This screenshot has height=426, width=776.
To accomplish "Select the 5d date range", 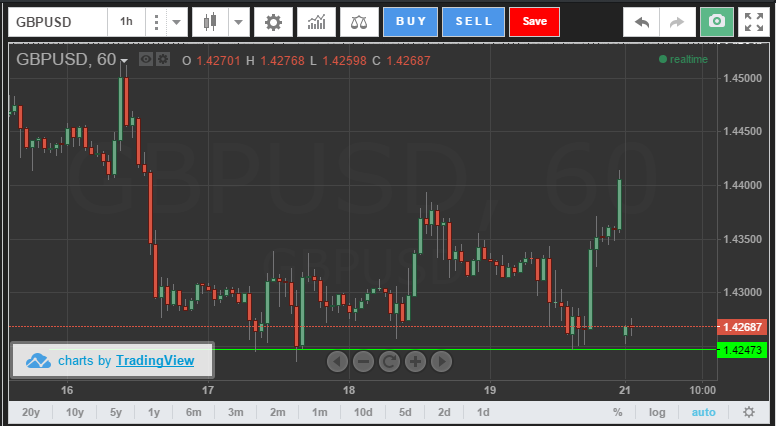I will point(405,412).
